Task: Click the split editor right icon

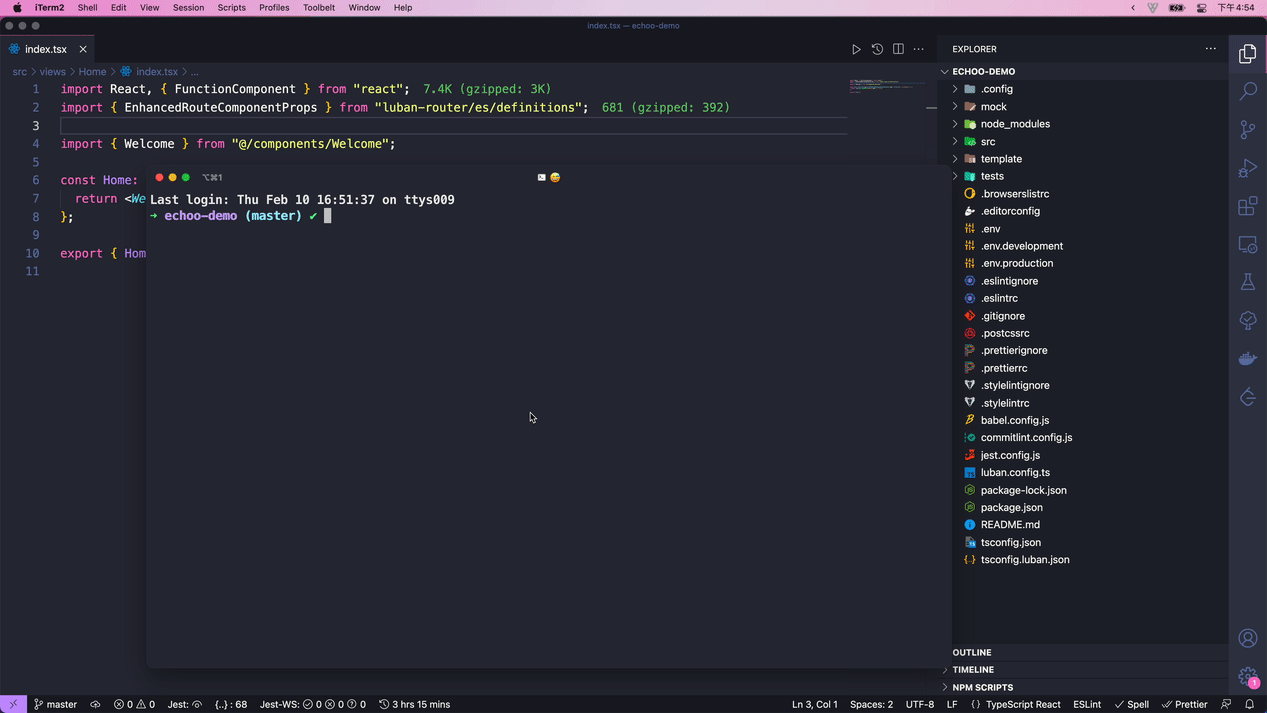Action: coord(898,49)
